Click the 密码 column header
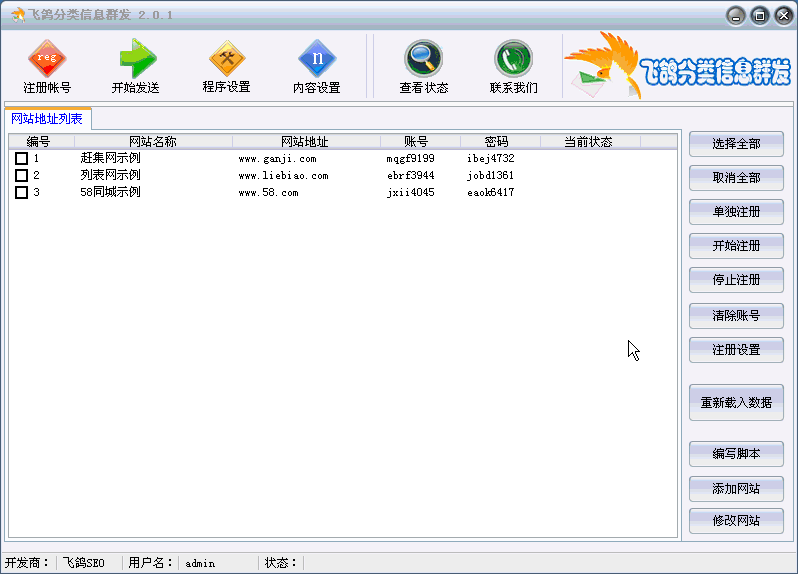 pyautogui.click(x=500, y=141)
